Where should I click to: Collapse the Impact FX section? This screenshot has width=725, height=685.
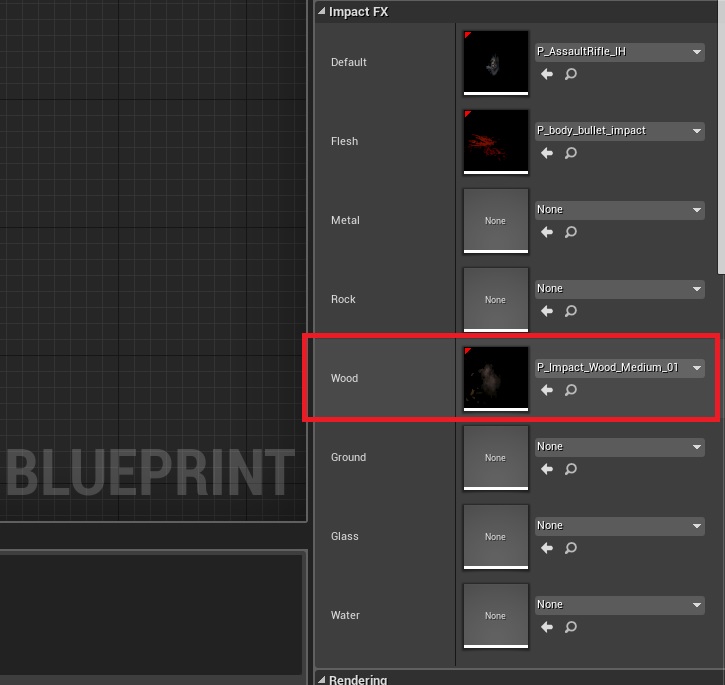tap(322, 12)
